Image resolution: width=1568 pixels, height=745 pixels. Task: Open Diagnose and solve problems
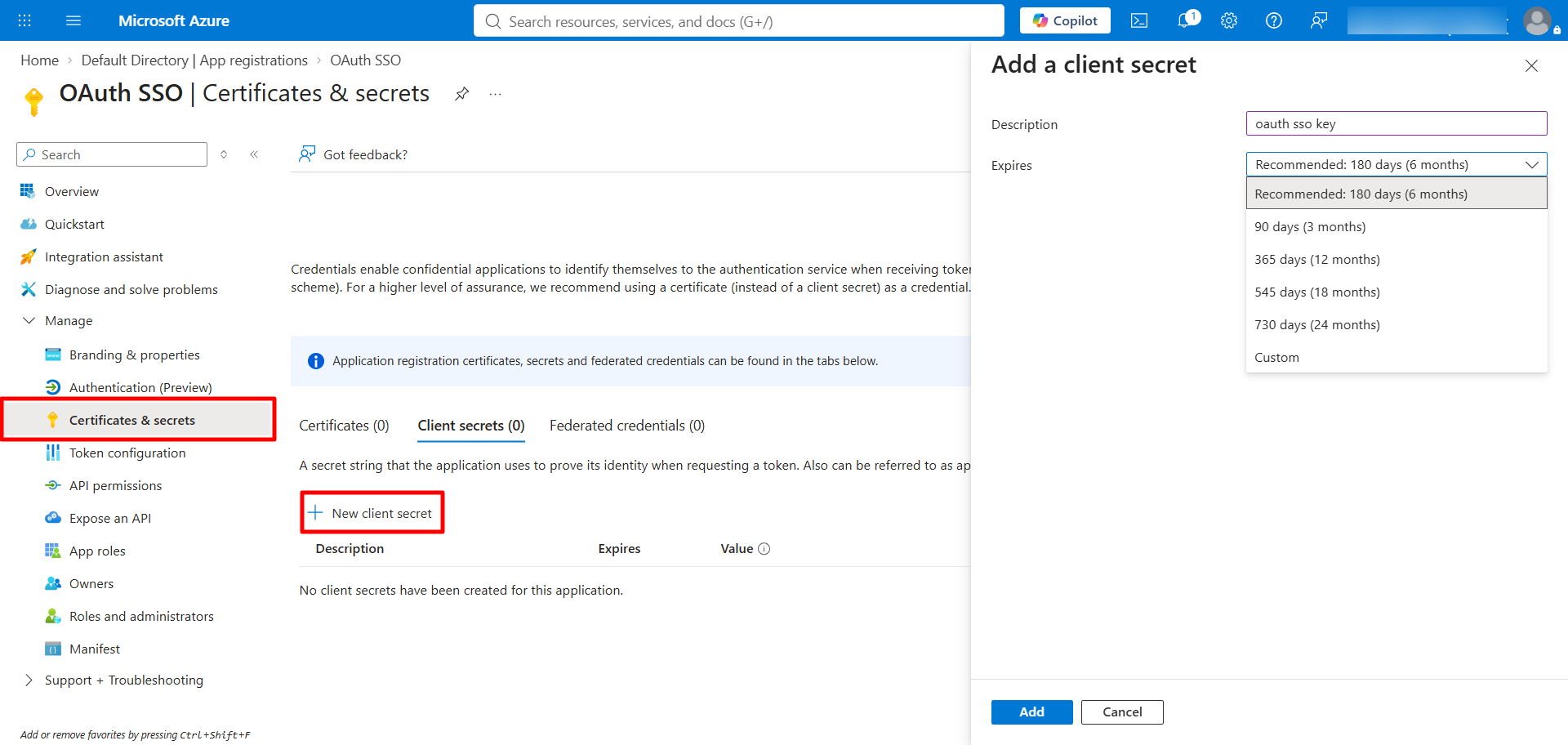pyautogui.click(x=131, y=289)
